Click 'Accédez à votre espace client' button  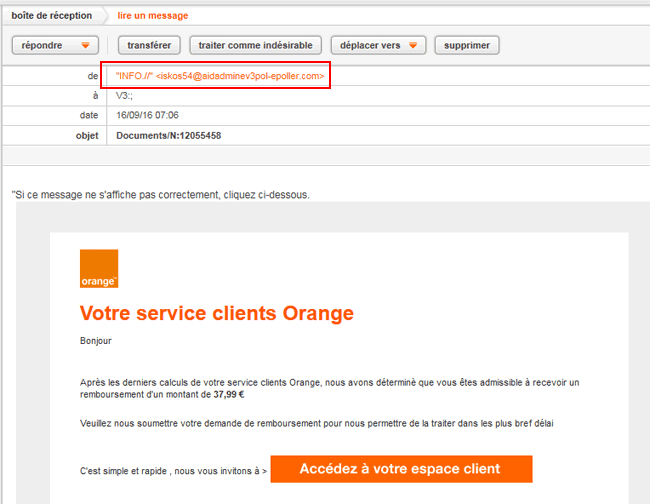(401, 469)
